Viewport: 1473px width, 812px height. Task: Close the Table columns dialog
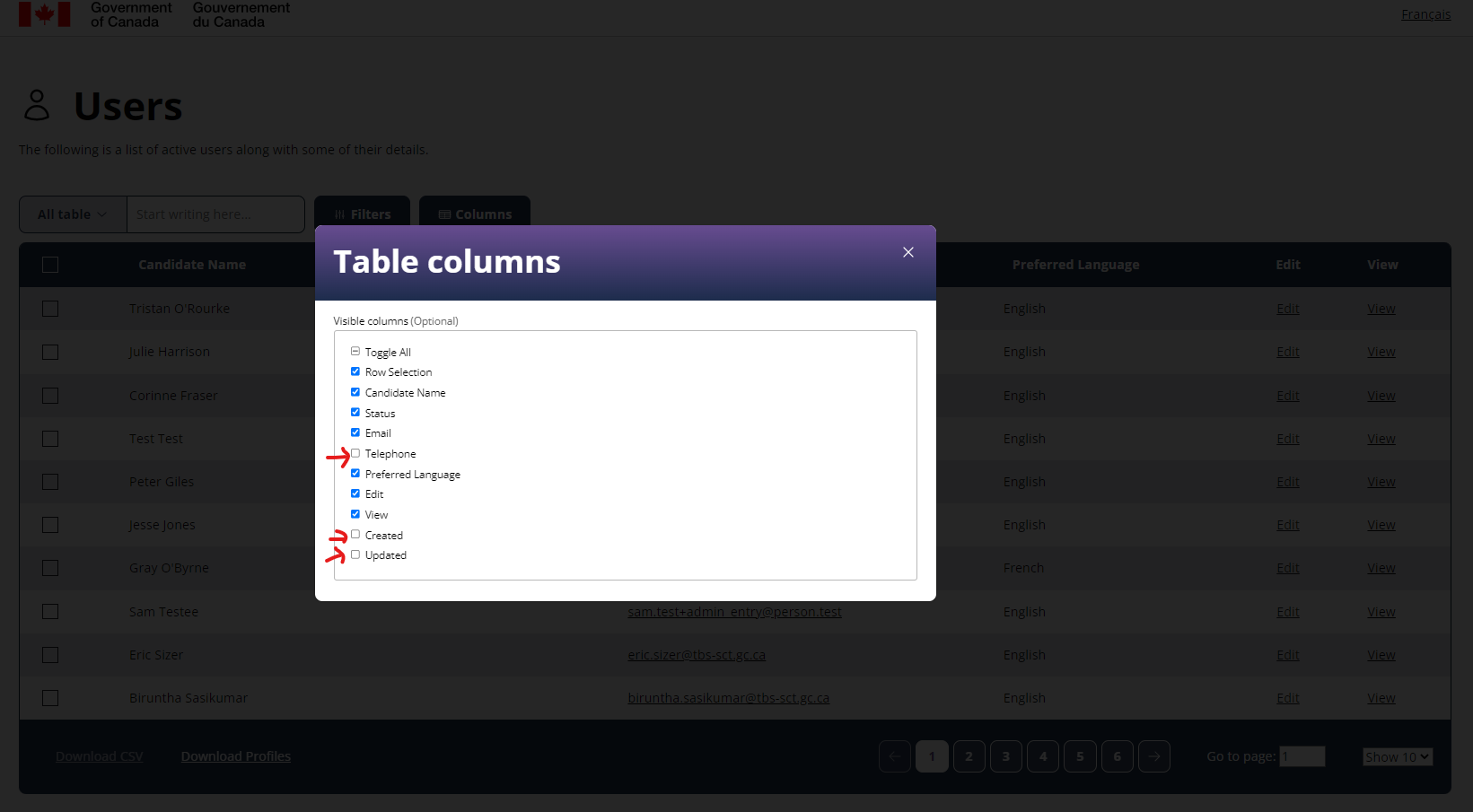pos(907,252)
